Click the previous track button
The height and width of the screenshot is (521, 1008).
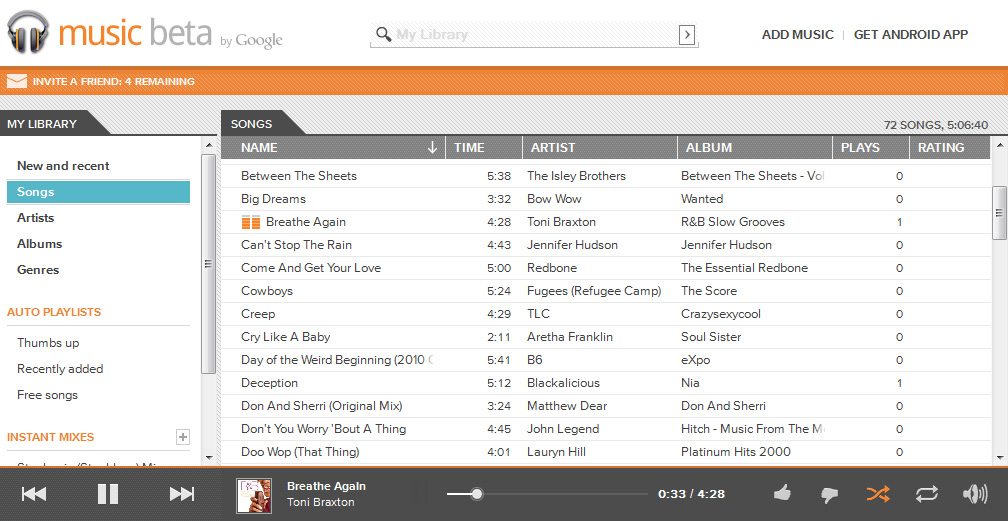coord(34,494)
